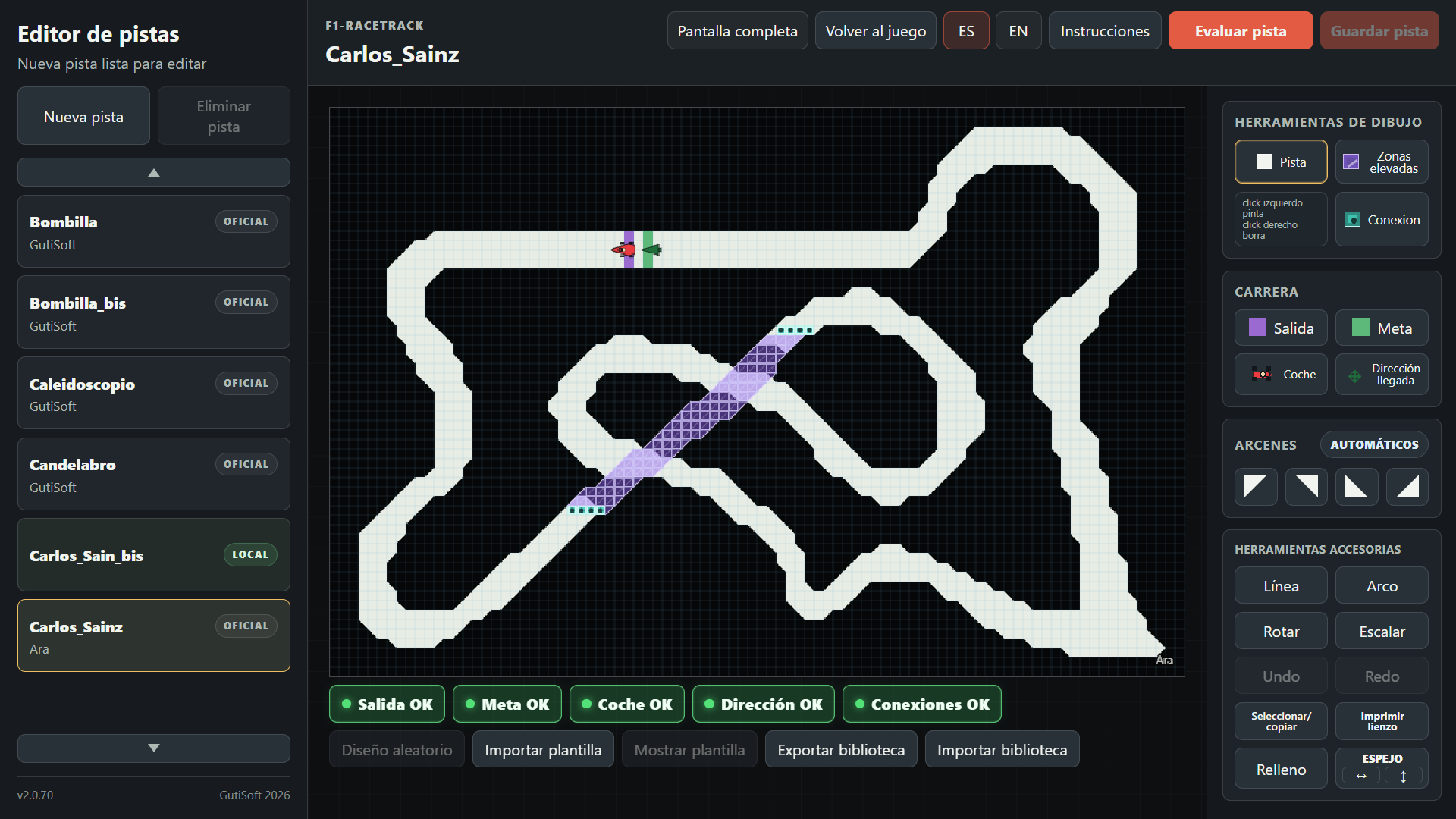
Task: Click the GutiSoft 2026 footer text
Action: coord(255,795)
